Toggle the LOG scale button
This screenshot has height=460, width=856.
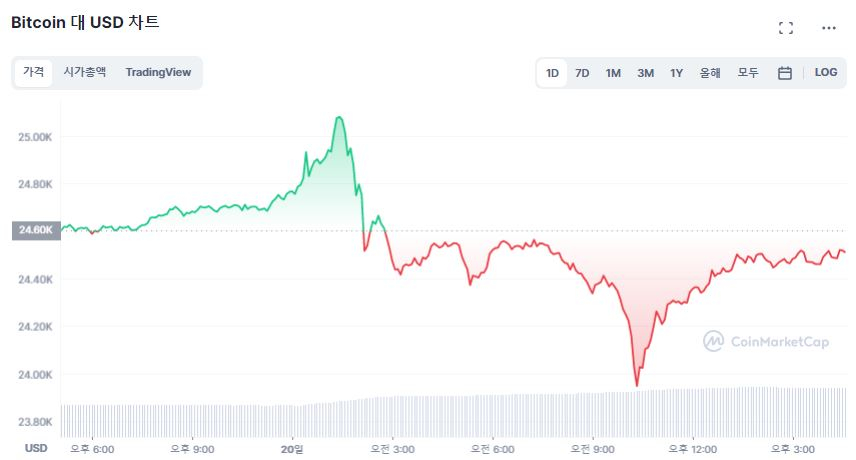click(826, 73)
